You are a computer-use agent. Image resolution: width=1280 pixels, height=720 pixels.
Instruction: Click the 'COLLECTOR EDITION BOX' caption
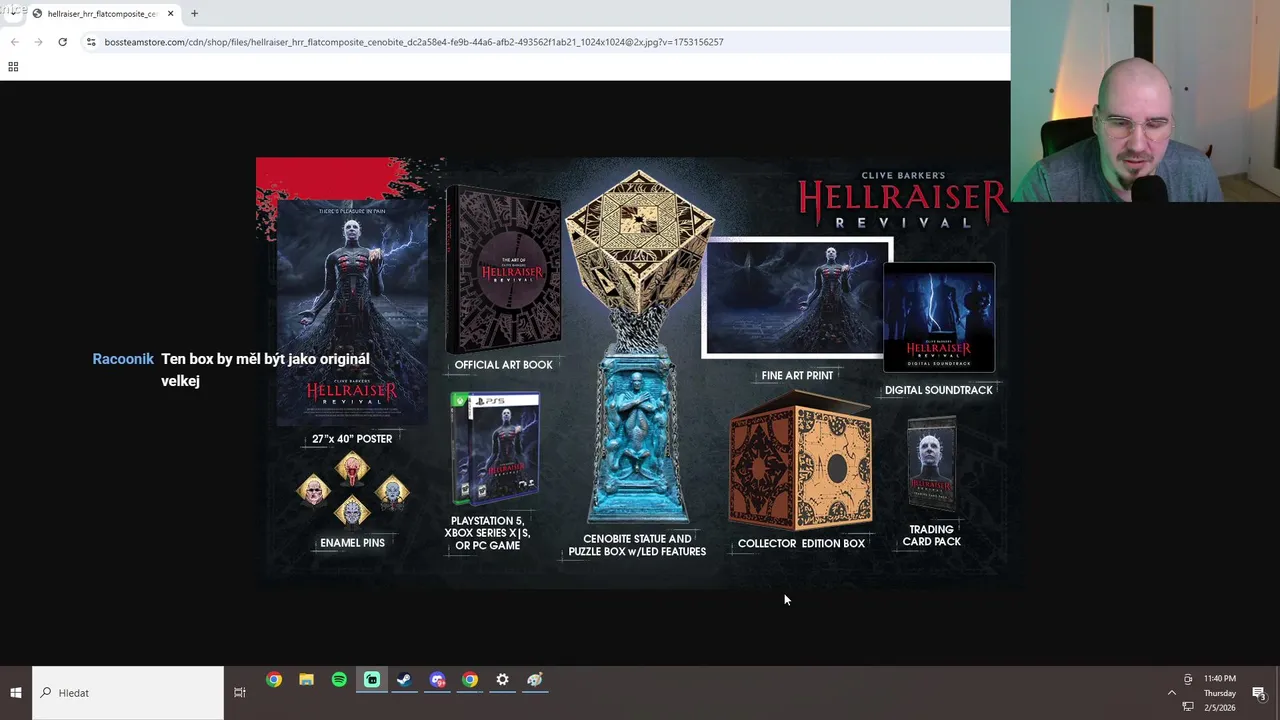pyautogui.click(x=801, y=544)
